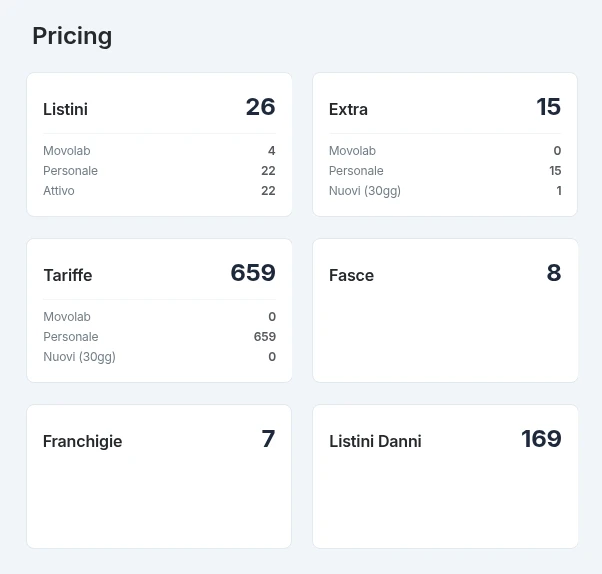Click the Tariffe total count 659
Viewport: 602px width, 574px height.
click(253, 273)
